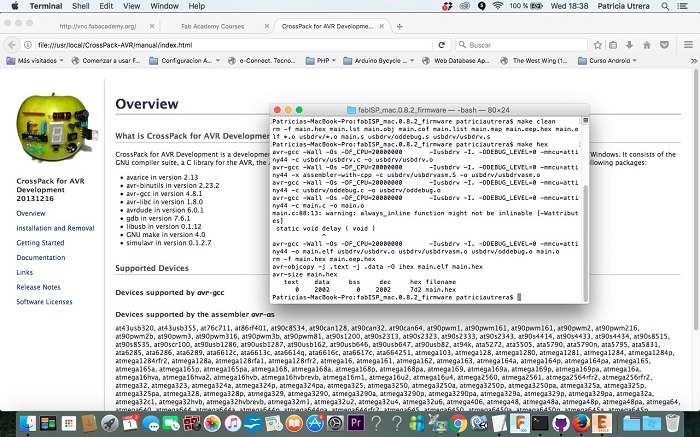Open FaceTime from the Dock
The image size is (700, 437).
pyautogui.click(x=171, y=422)
